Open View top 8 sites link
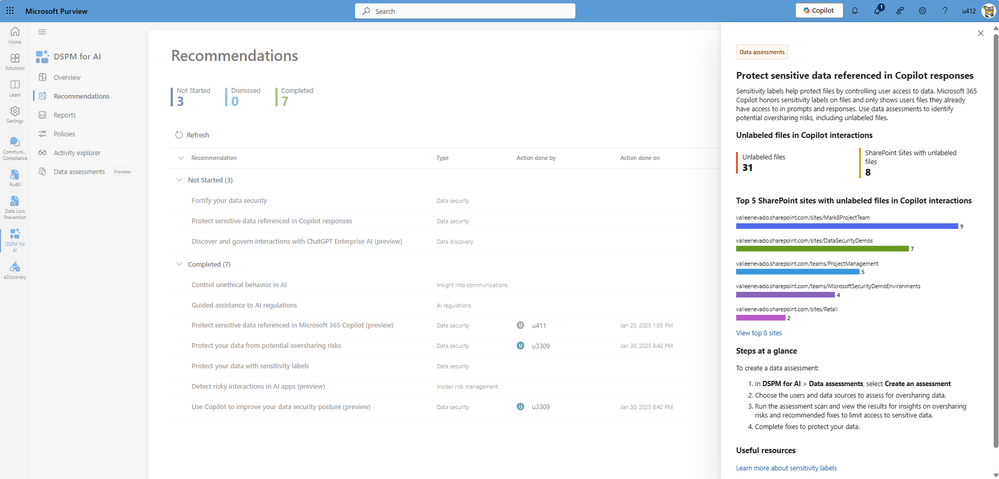999x479 pixels. point(759,332)
